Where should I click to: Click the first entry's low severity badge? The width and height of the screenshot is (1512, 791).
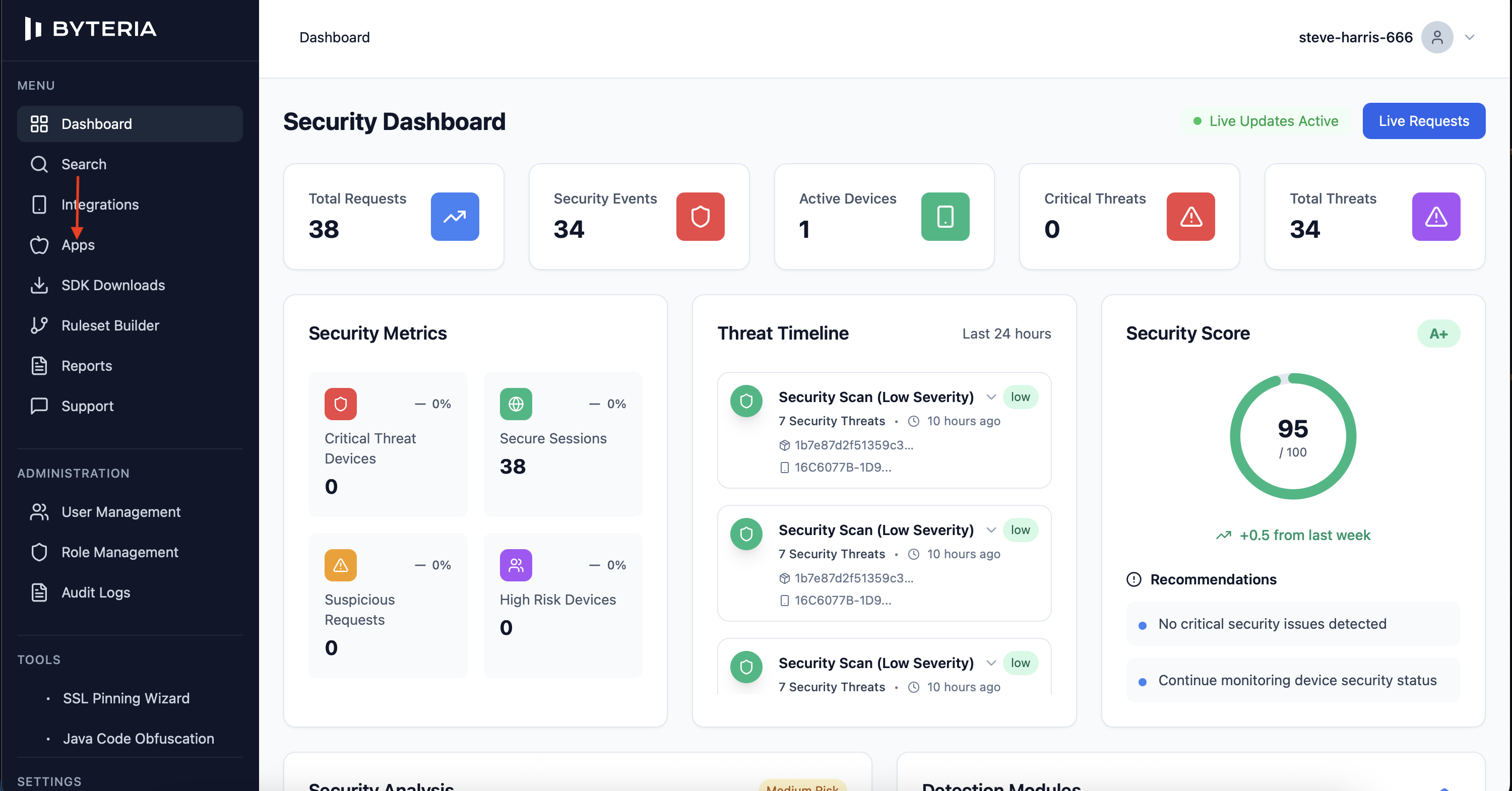tap(1020, 397)
